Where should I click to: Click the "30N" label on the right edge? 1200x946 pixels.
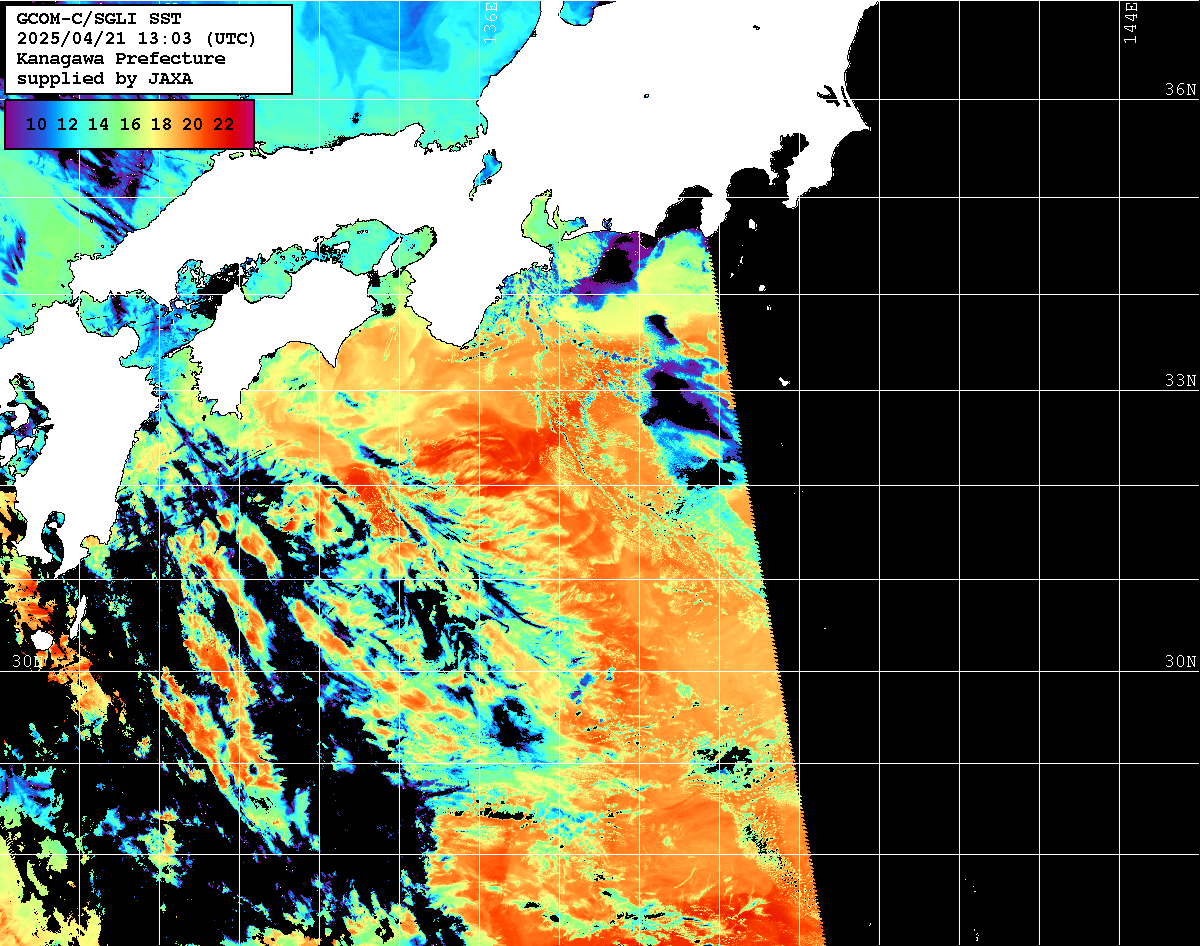click(1180, 662)
